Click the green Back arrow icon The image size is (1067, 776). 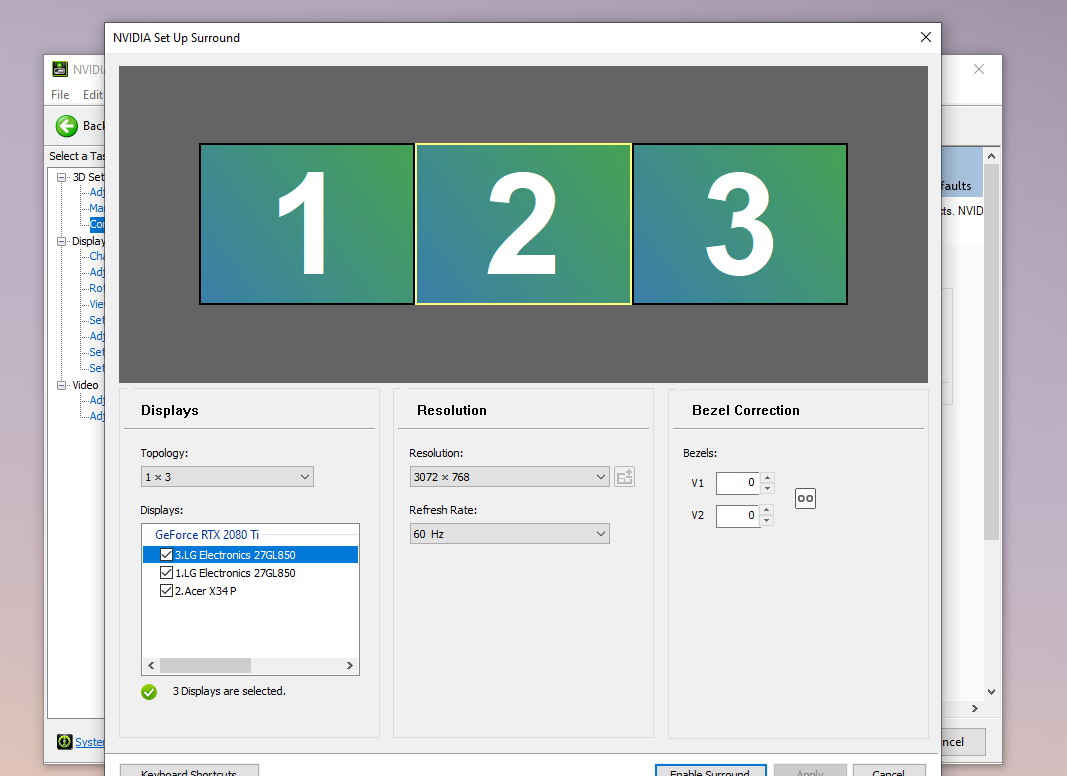67,126
